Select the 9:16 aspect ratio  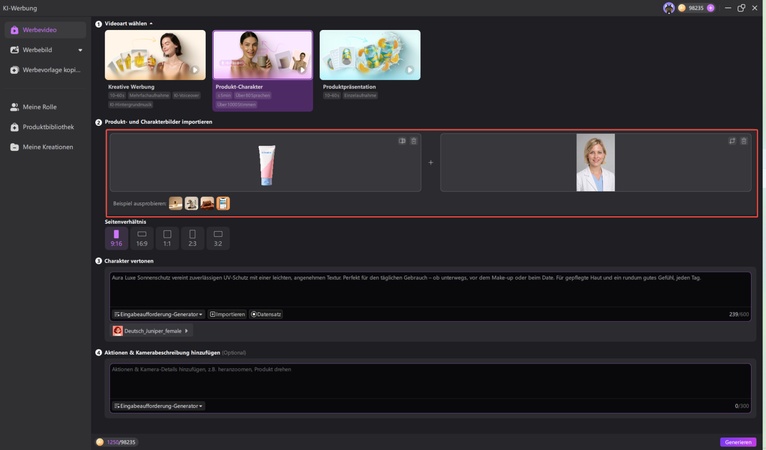pos(116,238)
